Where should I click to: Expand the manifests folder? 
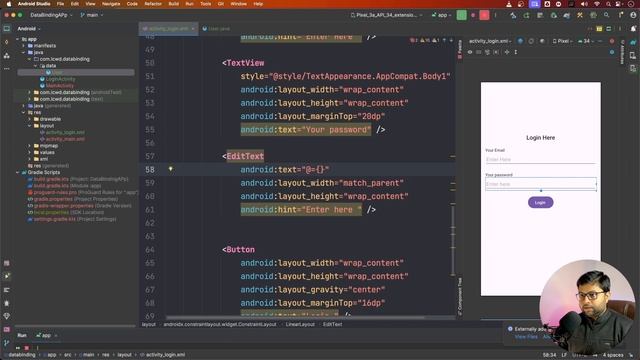point(23,46)
